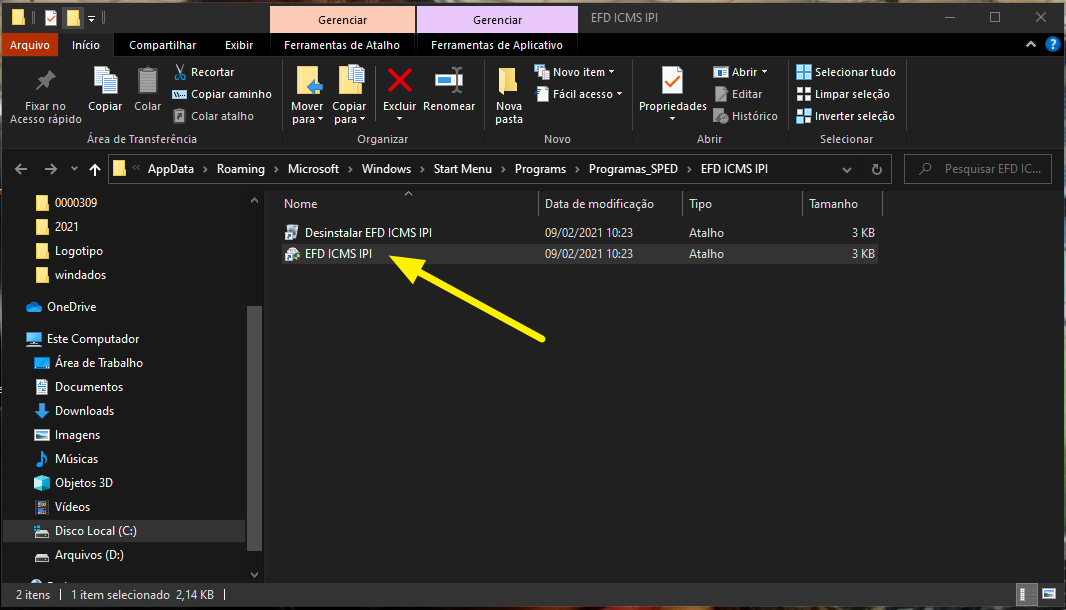The height and width of the screenshot is (610, 1066).
Task: Select Ferramentas de Aplicativo tab
Action: (497, 45)
